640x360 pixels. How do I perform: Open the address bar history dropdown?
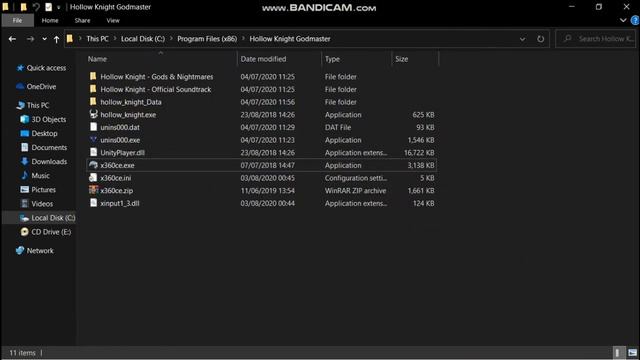click(x=522, y=39)
